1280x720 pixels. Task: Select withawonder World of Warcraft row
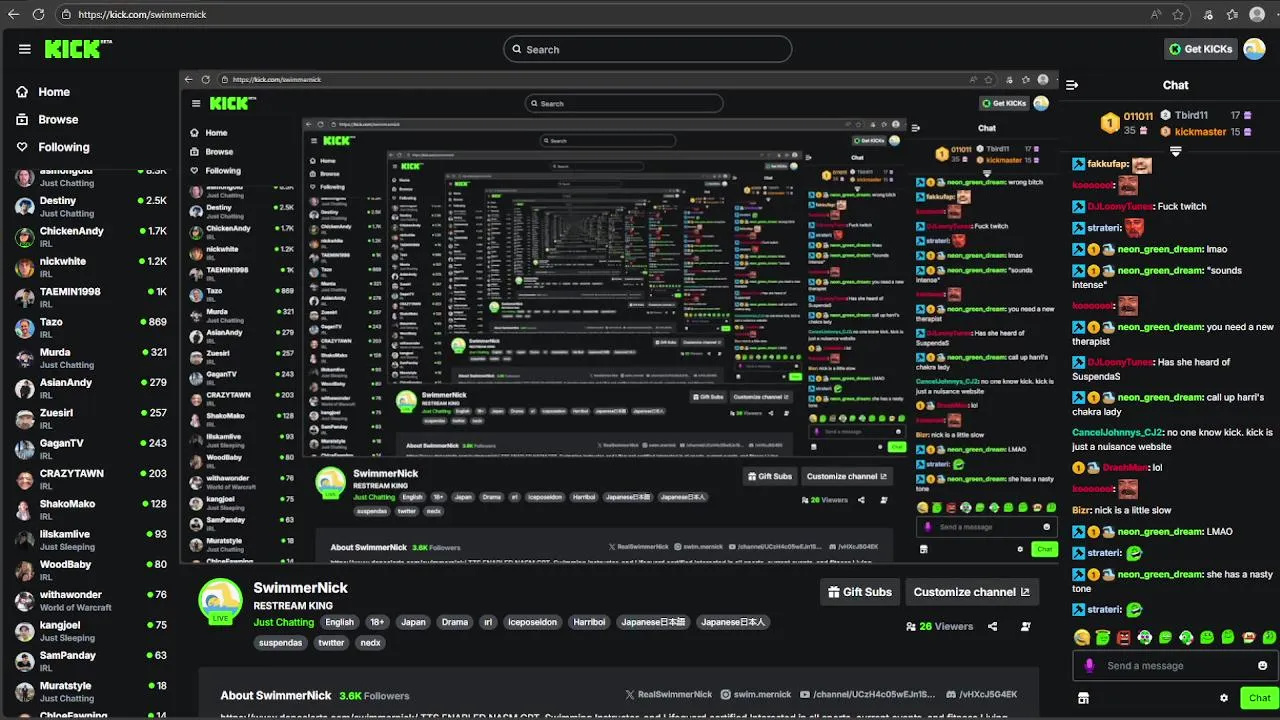click(90, 600)
